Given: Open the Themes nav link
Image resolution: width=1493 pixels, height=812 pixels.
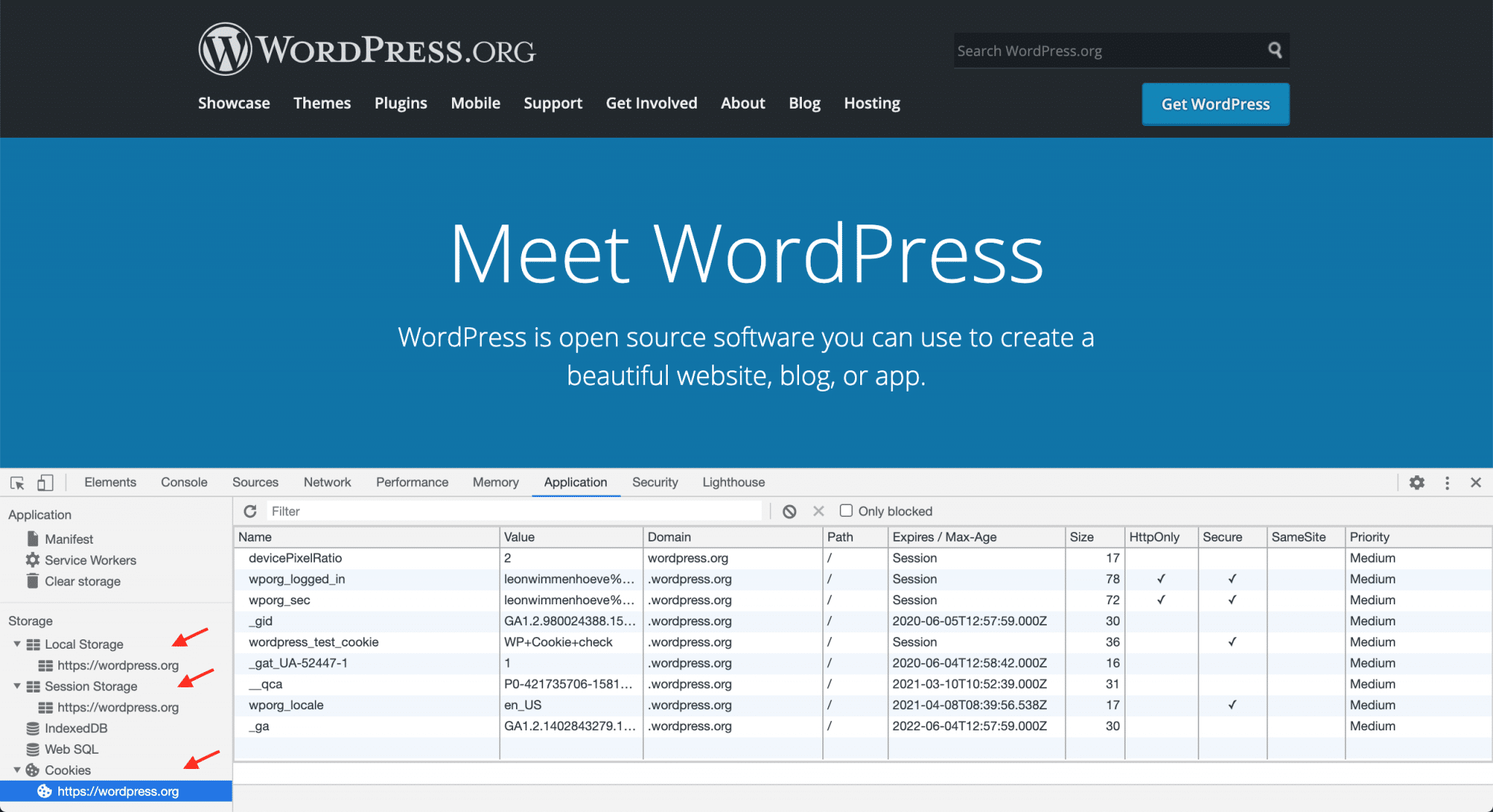Looking at the screenshot, I should 322,103.
